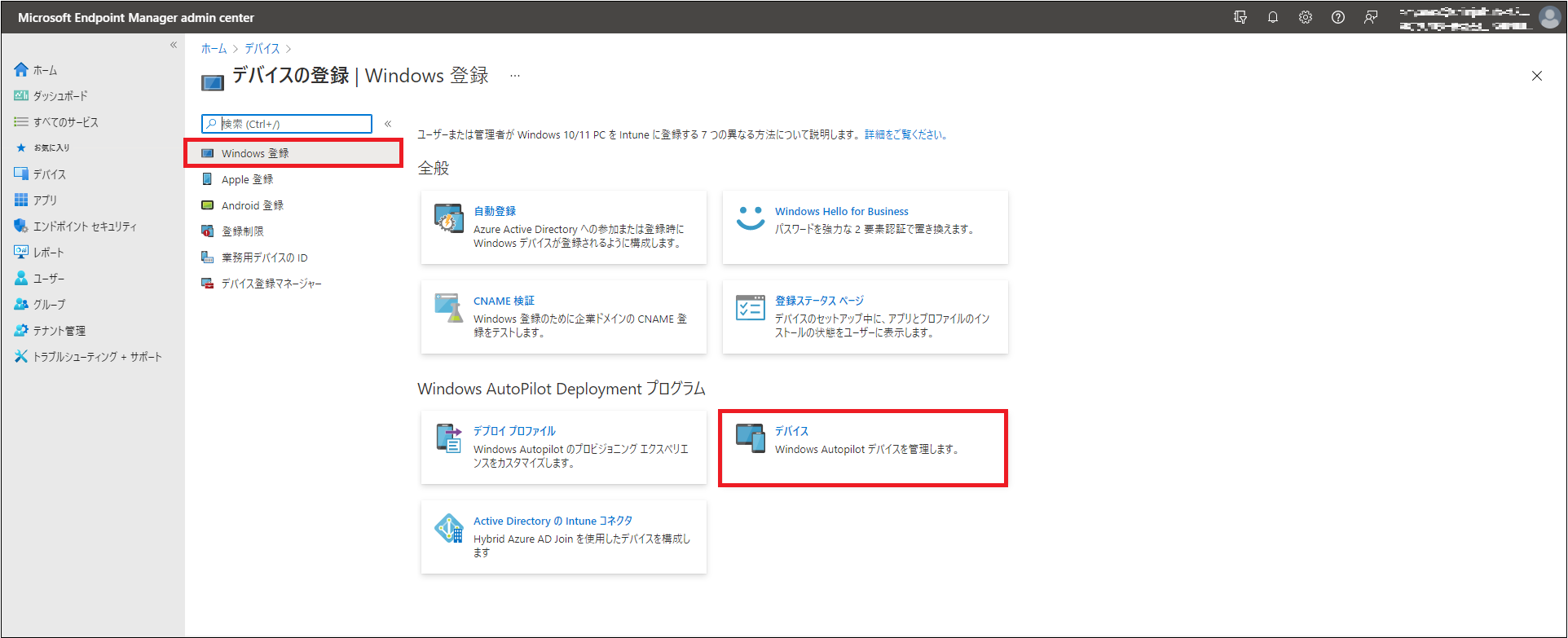This screenshot has width=1568, height=638.
Task: Open the CNAME 検証 link
Action: coord(504,301)
